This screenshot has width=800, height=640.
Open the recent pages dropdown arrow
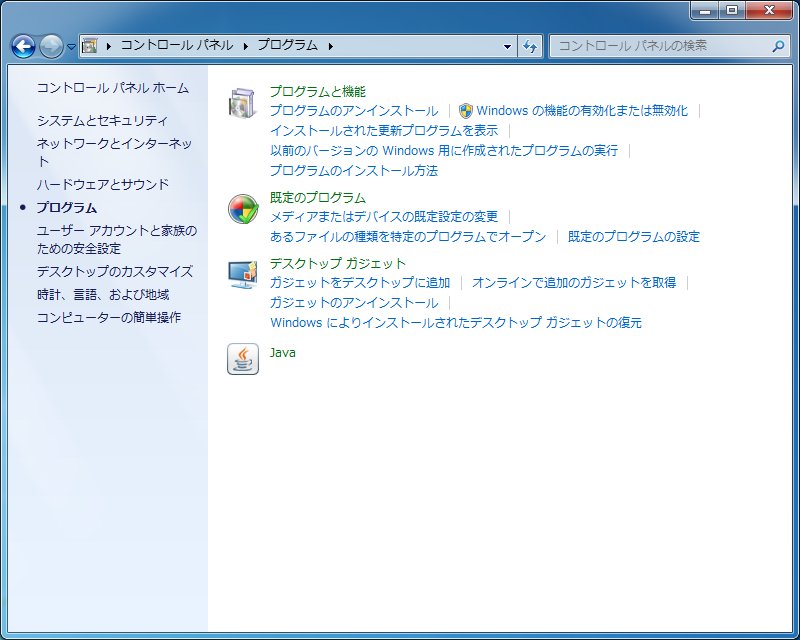pyautogui.click(x=71, y=47)
